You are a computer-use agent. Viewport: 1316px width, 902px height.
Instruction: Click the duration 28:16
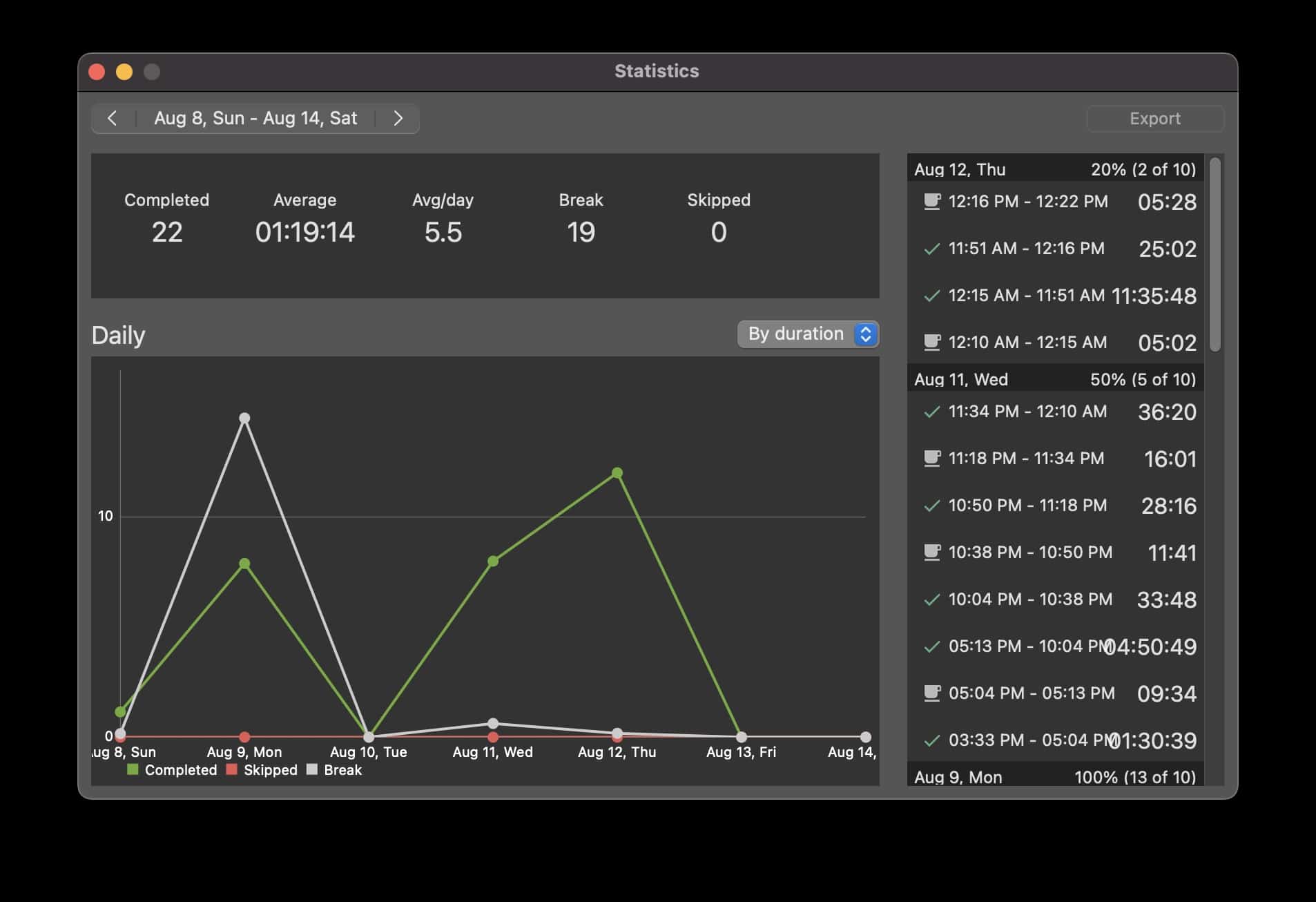(1168, 506)
